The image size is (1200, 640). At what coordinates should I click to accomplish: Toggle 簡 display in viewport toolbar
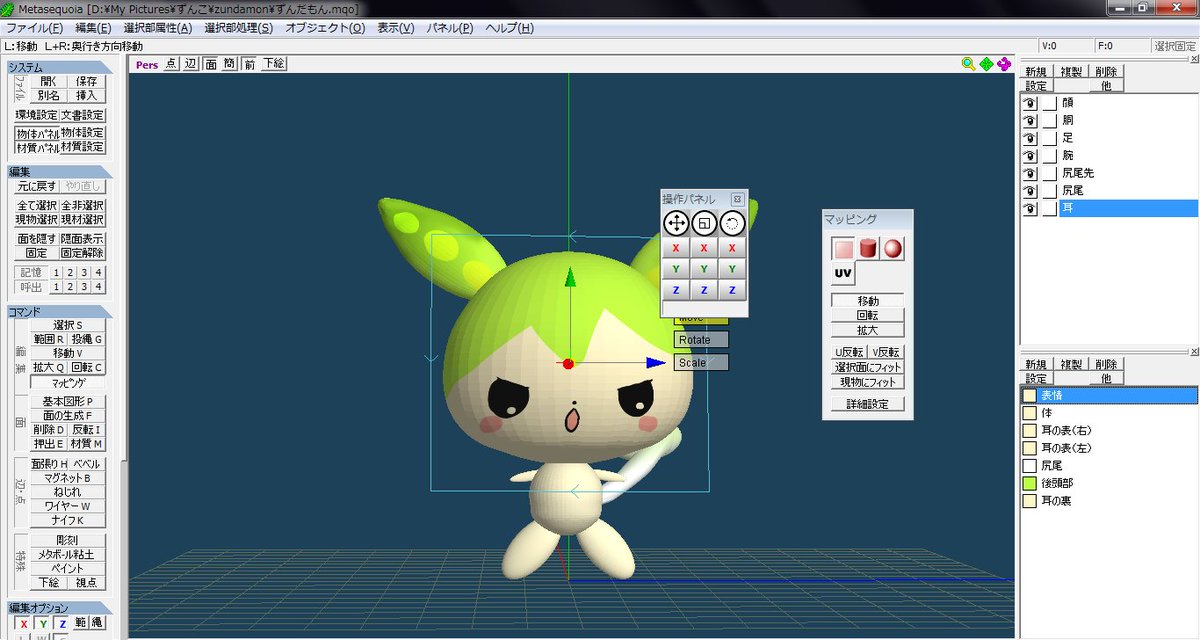229,64
